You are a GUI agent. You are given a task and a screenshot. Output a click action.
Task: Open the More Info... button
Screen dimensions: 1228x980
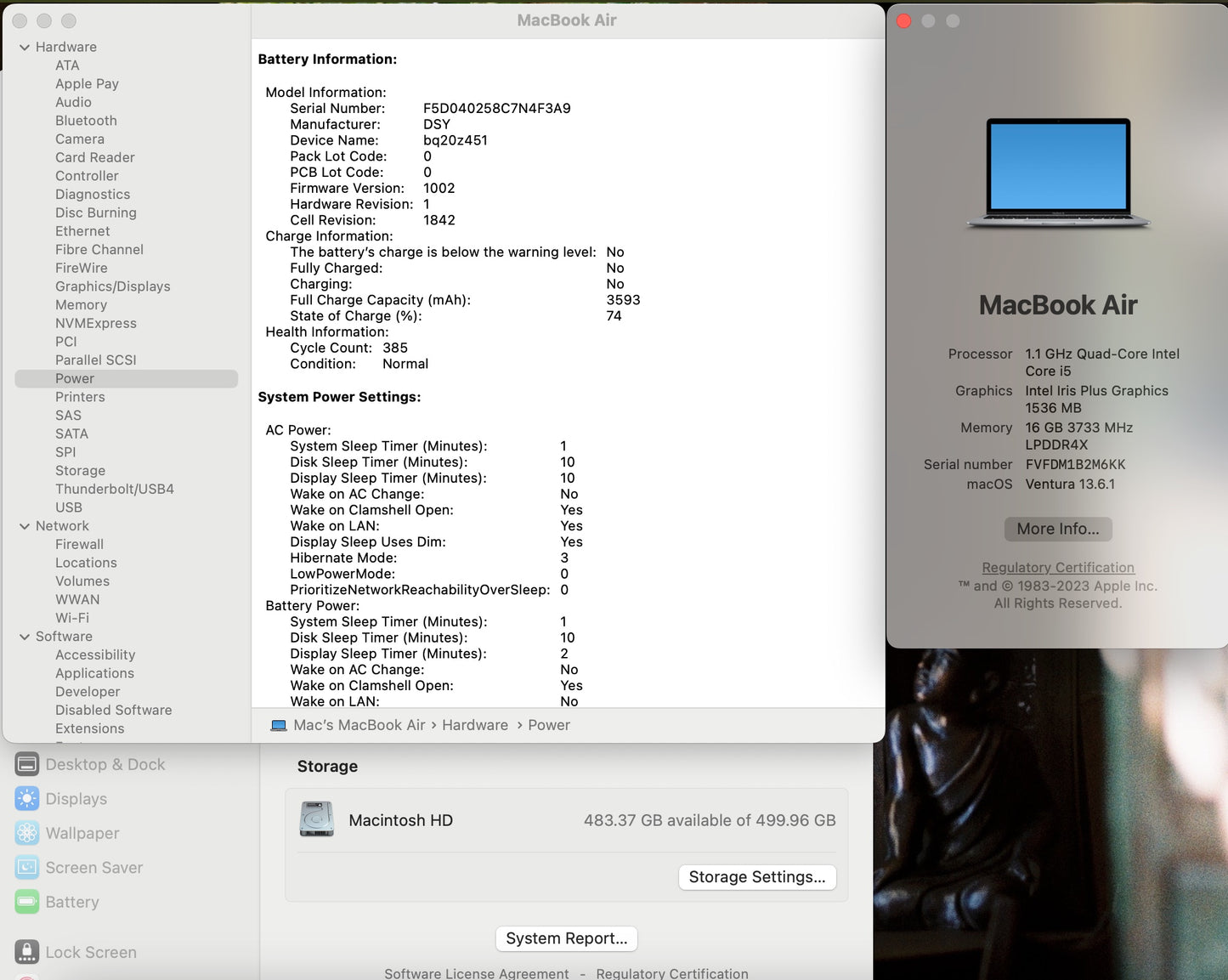pyautogui.click(x=1058, y=529)
